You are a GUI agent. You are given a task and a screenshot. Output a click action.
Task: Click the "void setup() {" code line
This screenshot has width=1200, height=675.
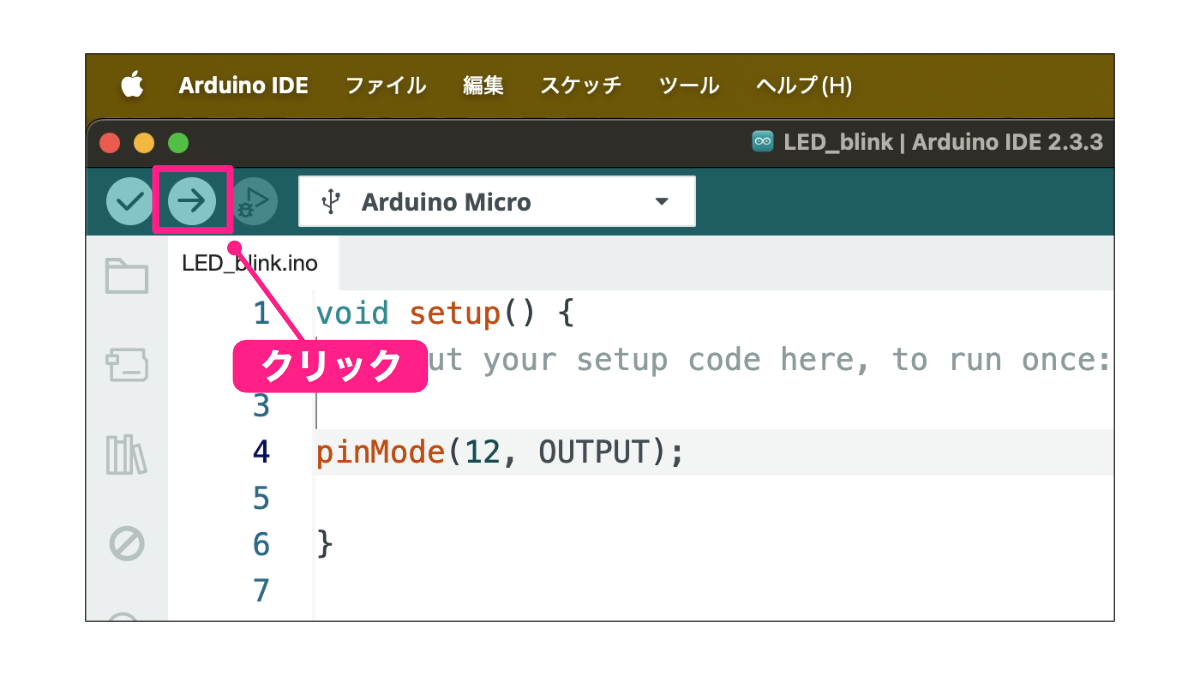446,314
